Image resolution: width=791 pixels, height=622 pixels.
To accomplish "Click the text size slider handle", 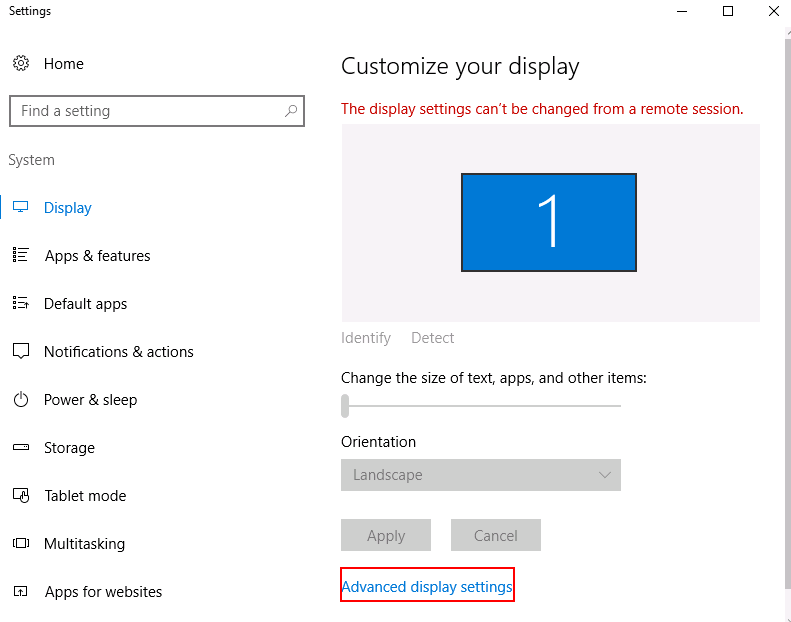I will pyautogui.click(x=345, y=406).
